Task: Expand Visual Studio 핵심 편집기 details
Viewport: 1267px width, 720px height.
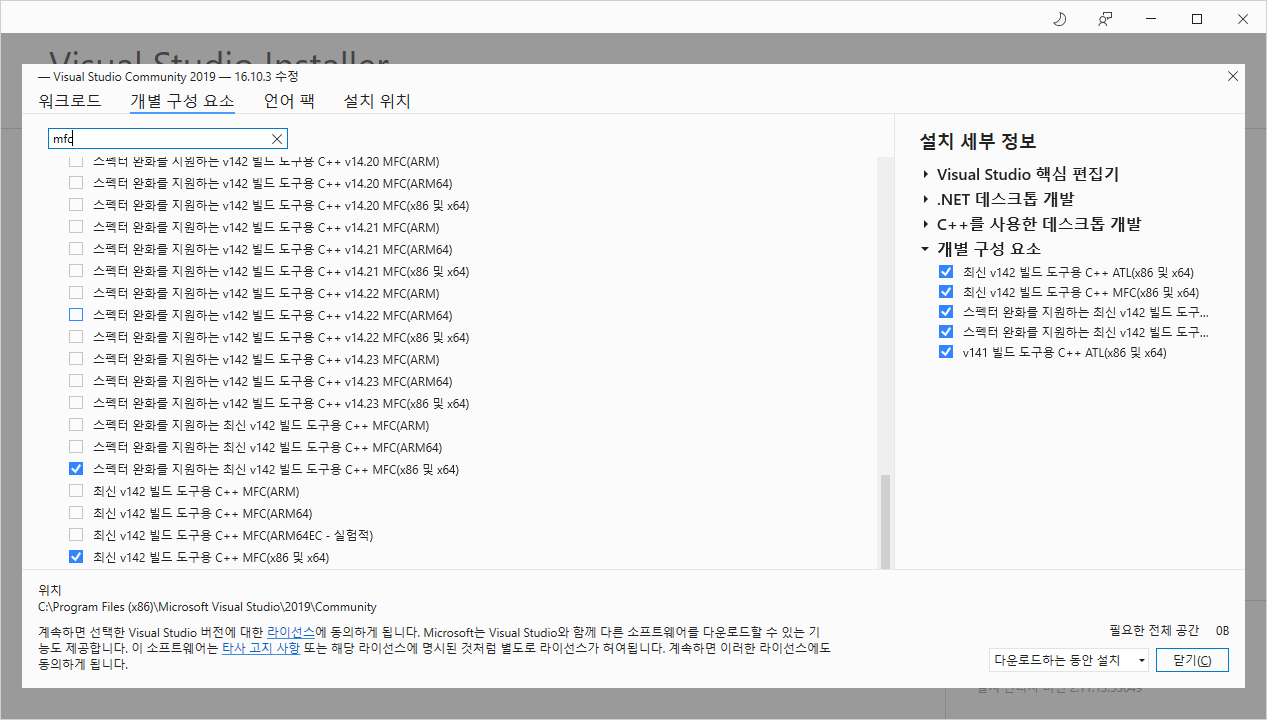Action: [x=926, y=174]
